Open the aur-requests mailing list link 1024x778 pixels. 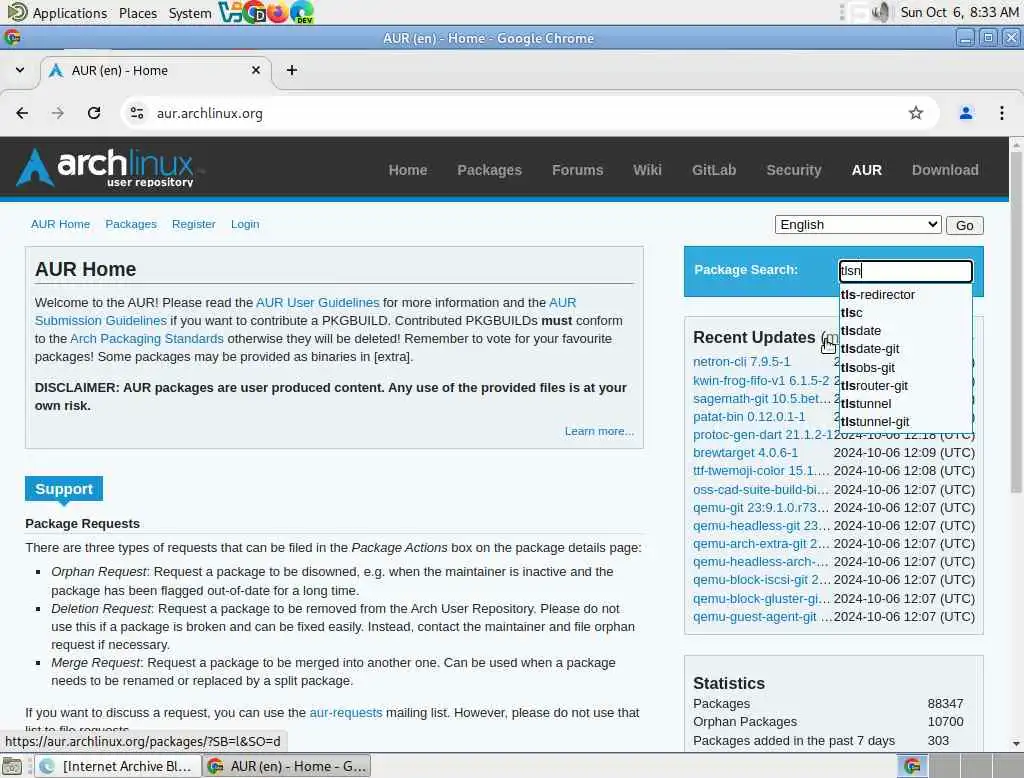click(345, 713)
